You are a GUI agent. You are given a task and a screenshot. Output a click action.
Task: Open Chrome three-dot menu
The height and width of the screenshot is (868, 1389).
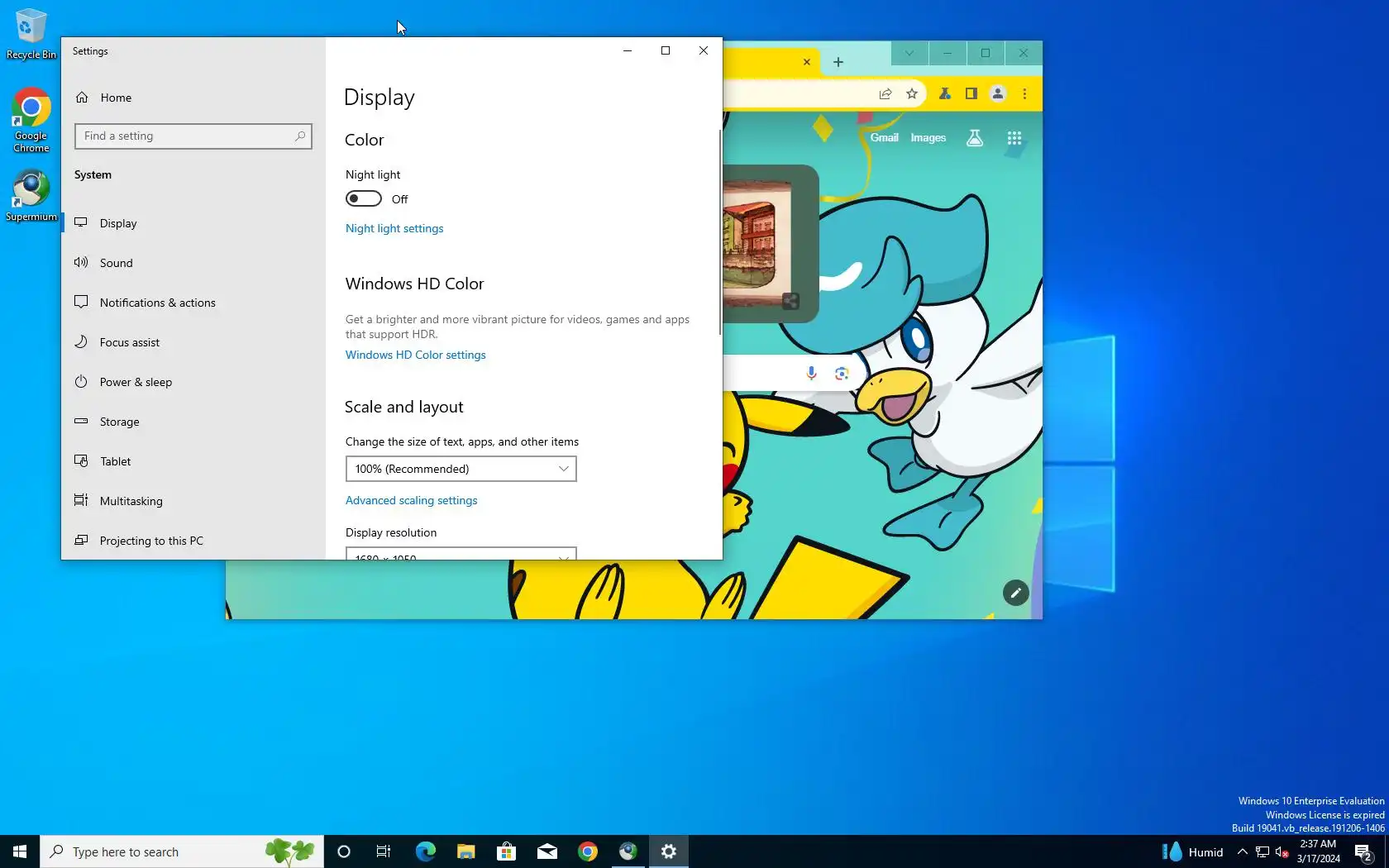pos(1024,93)
